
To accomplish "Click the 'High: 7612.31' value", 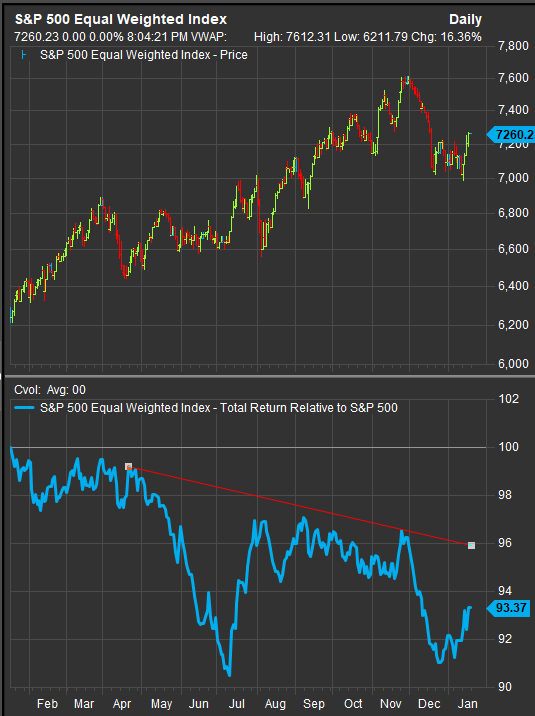I will (292, 37).
